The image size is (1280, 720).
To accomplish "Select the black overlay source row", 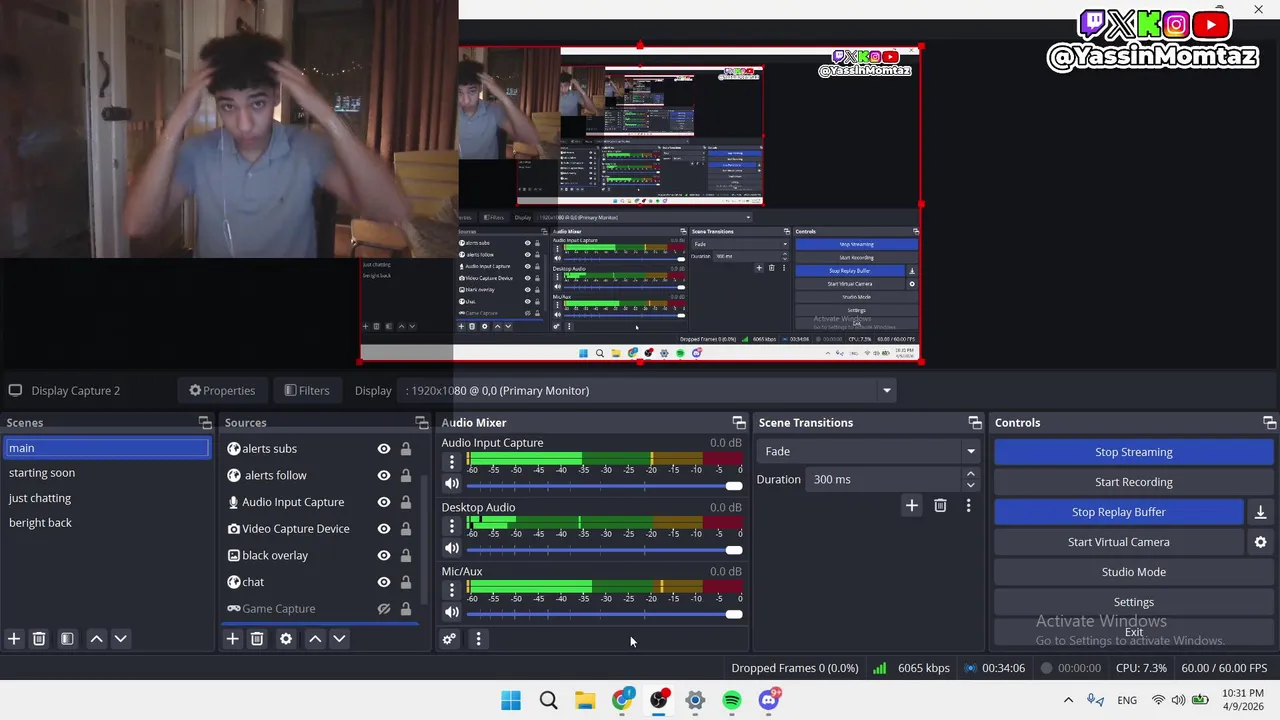I will coord(320,556).
